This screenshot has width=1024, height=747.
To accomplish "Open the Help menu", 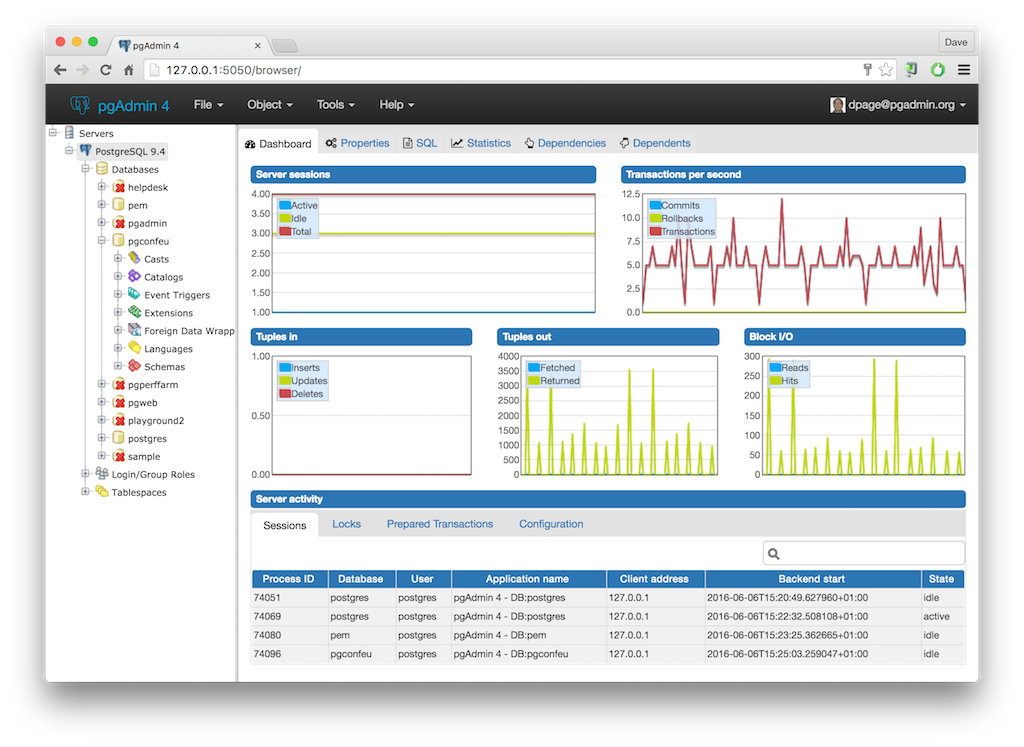I will pyautogui.click(x=396, y=104).
